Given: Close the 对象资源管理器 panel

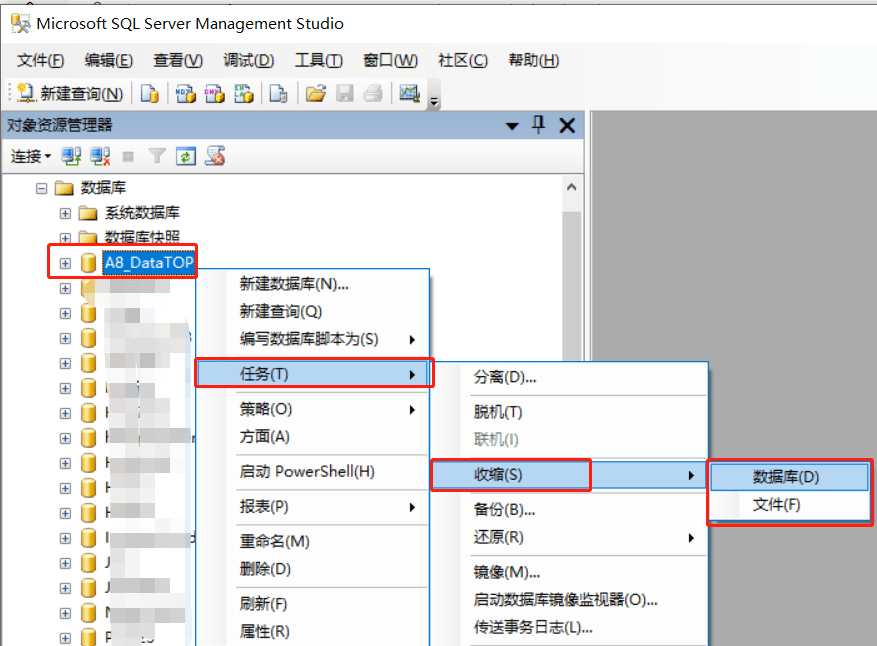Looking at the screenshot, I should point(567,125).
